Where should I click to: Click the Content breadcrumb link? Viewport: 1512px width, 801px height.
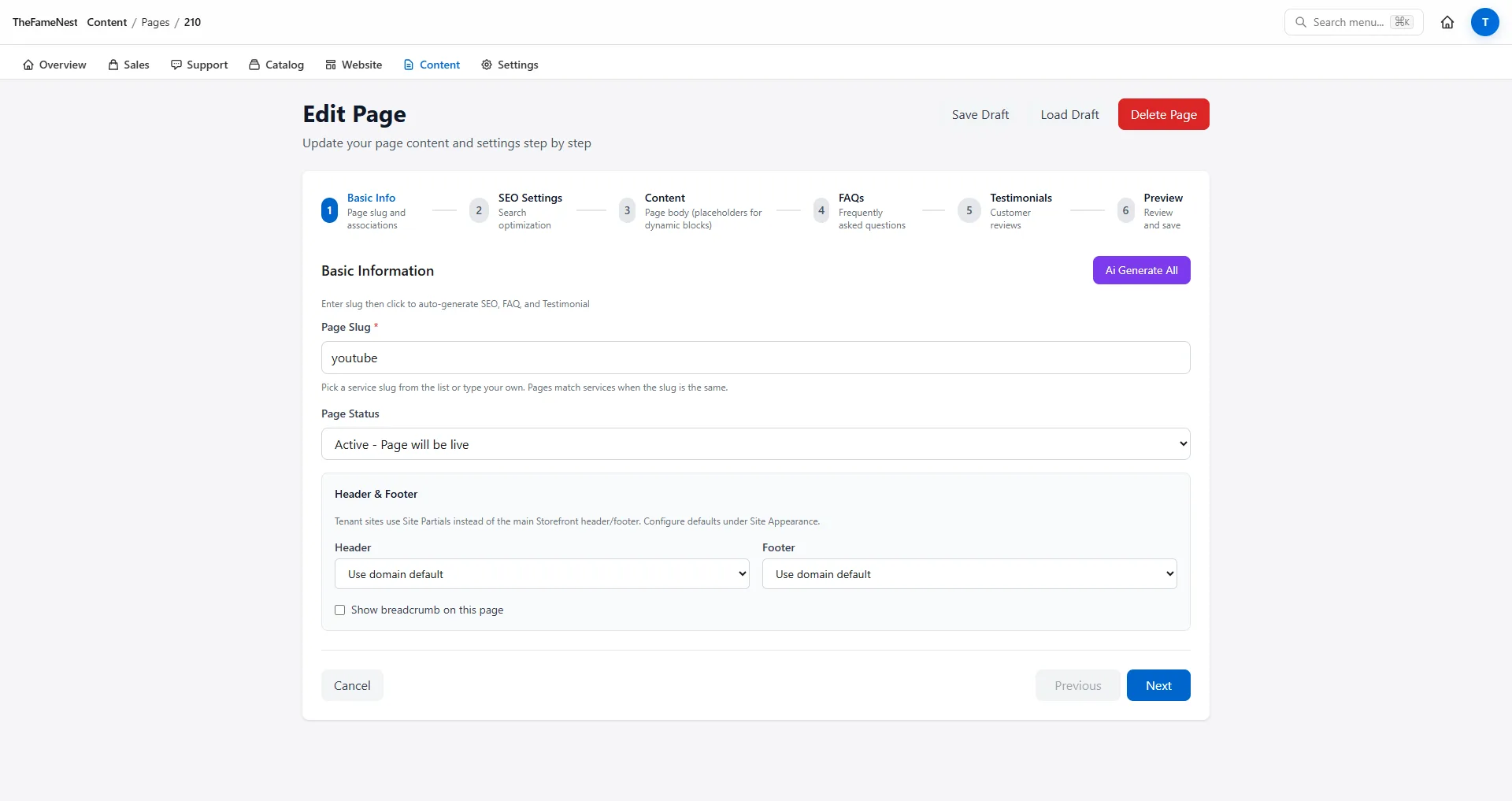tap(107, 22)
